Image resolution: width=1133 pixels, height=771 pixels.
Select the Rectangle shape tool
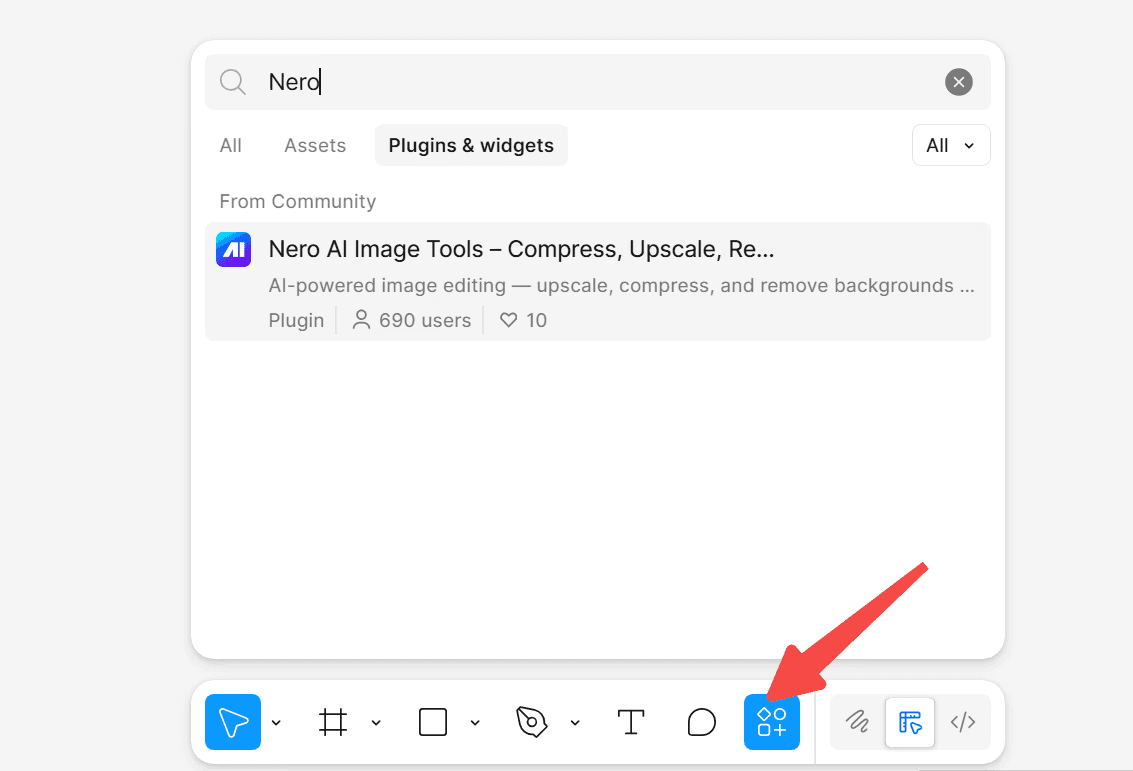[433, 722]
